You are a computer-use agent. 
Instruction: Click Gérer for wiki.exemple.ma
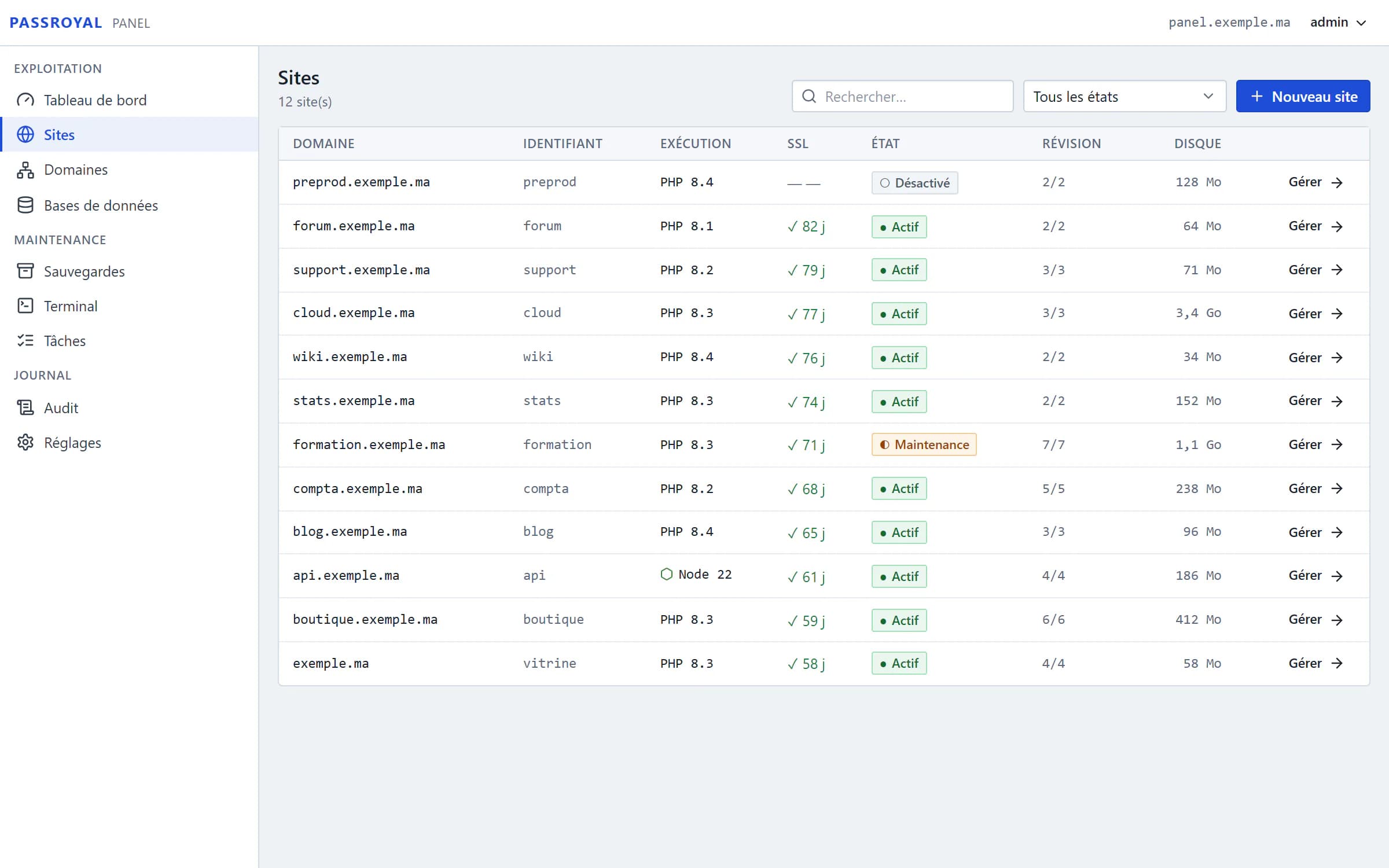click(1315, 358)
